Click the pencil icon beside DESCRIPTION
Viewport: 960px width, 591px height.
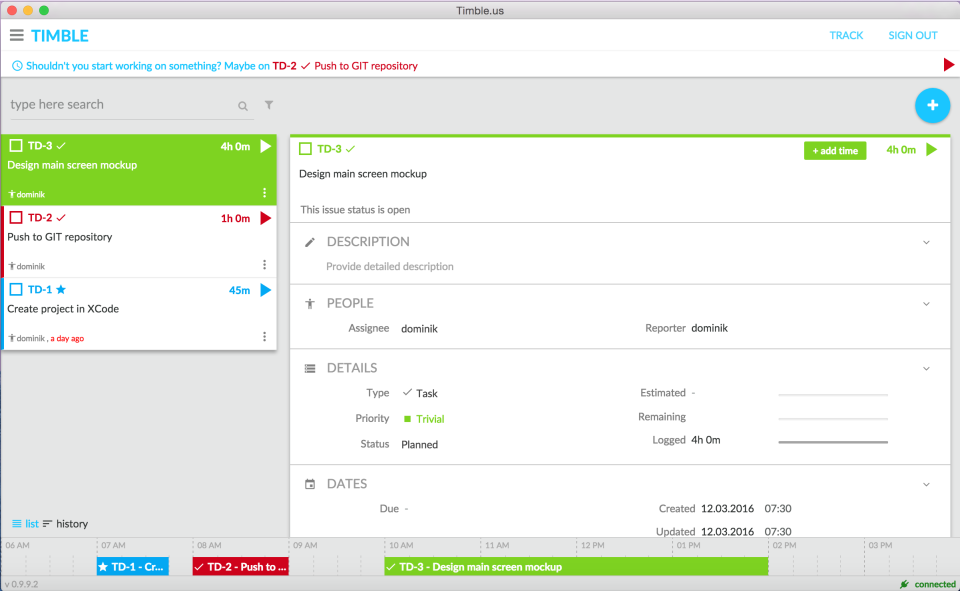[310, 243]
